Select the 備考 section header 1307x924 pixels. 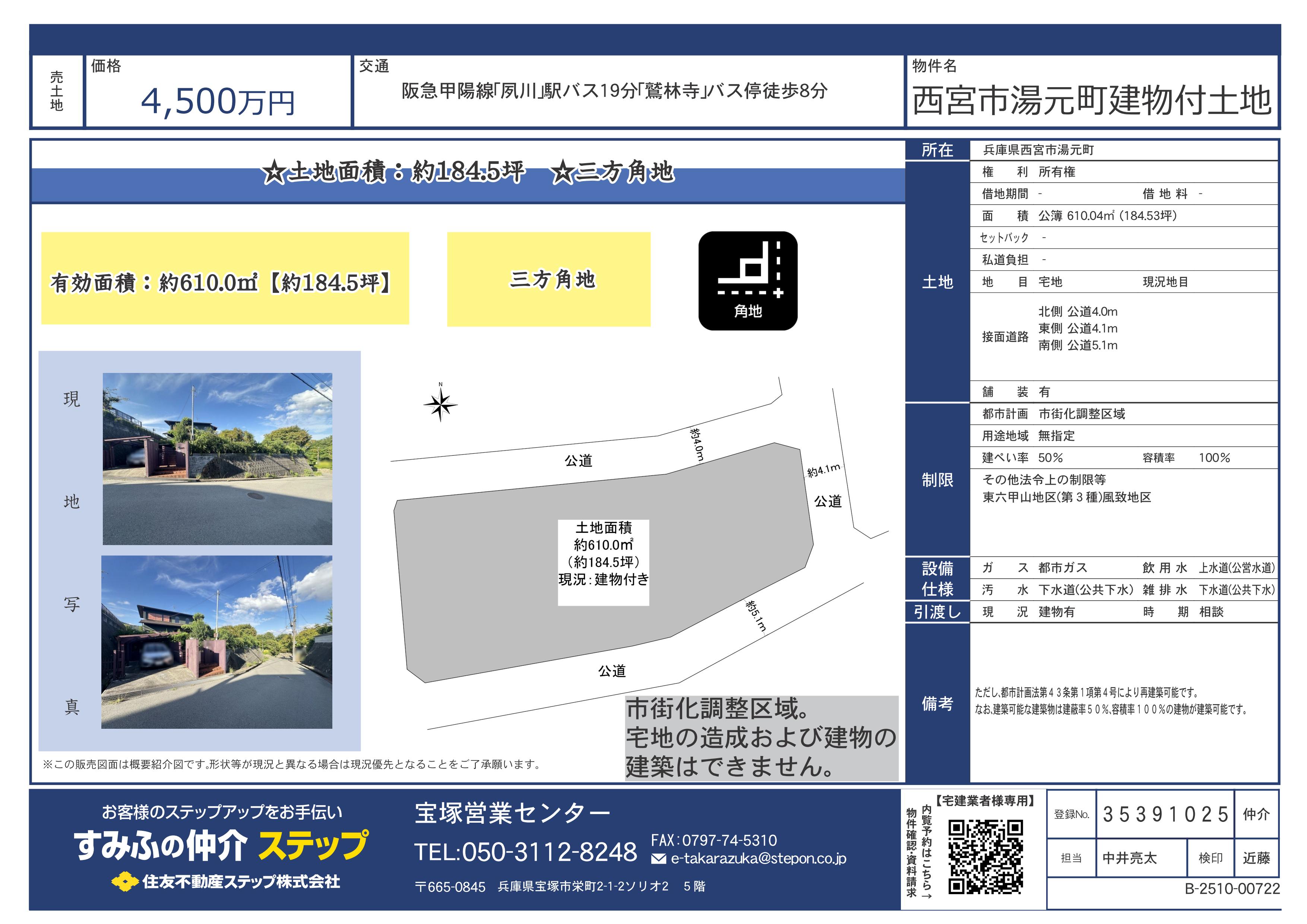click(937, 704)
